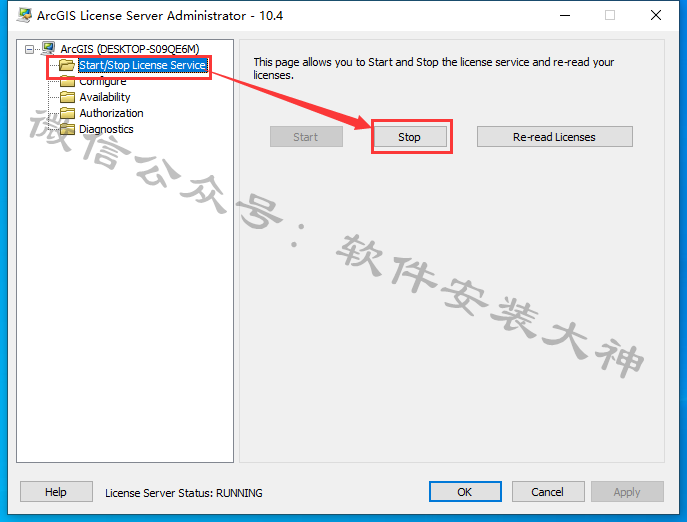
Task: Open Help for the license administrator
Action: (56, 492)
